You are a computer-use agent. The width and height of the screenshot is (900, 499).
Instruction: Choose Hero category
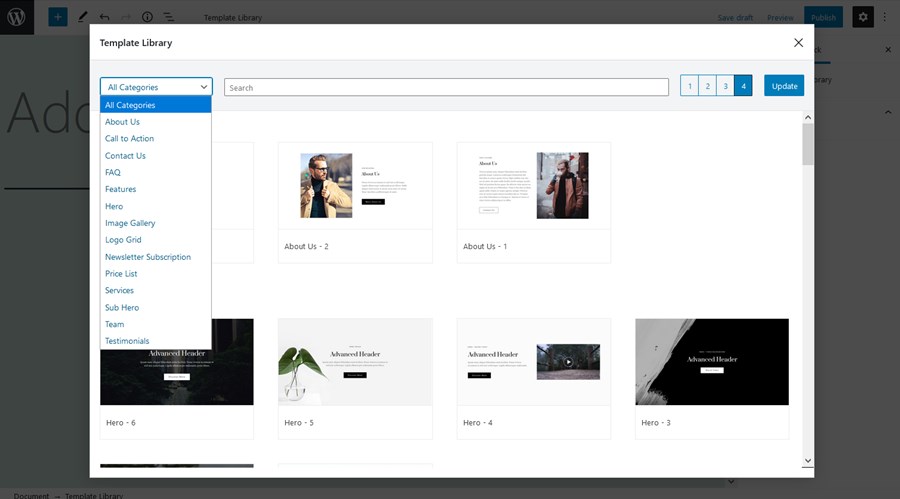point(156,206)
